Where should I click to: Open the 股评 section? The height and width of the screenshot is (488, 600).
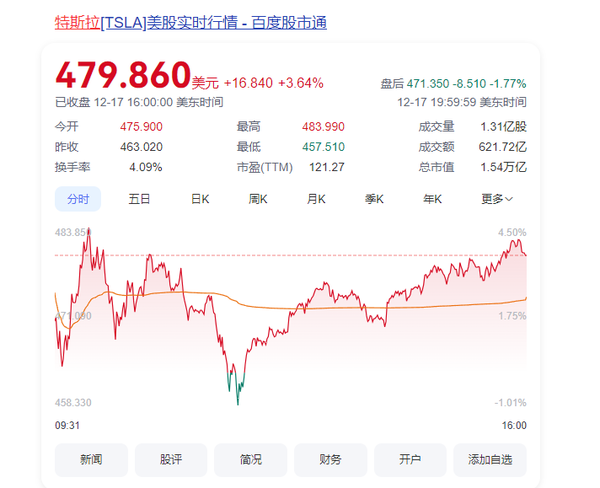pyautogui.click(x=171, y=459)
